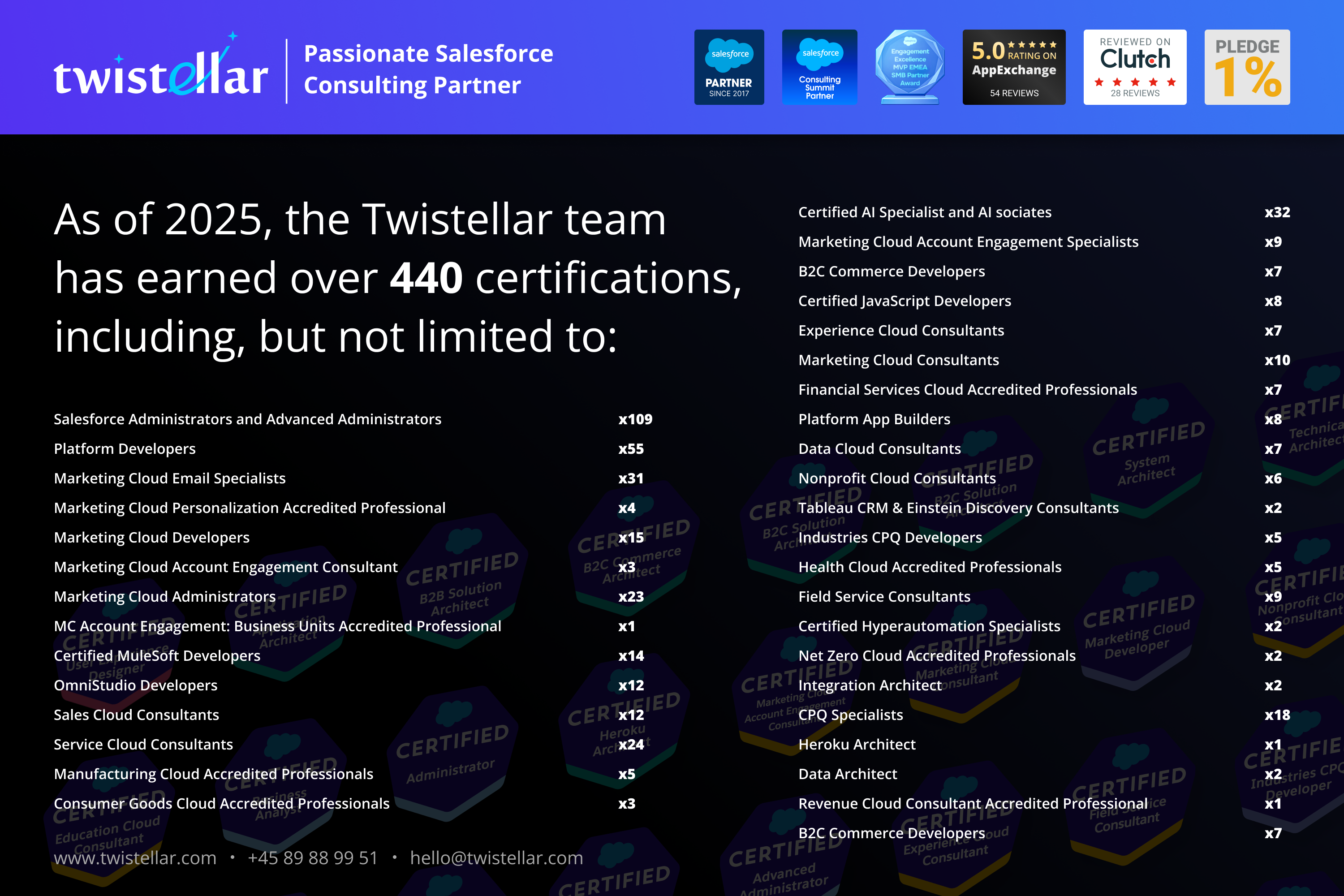Click the Salesforce Consulting Summit Partner badge
This screenshot has width=1344, height=896.
coord(819,68)
